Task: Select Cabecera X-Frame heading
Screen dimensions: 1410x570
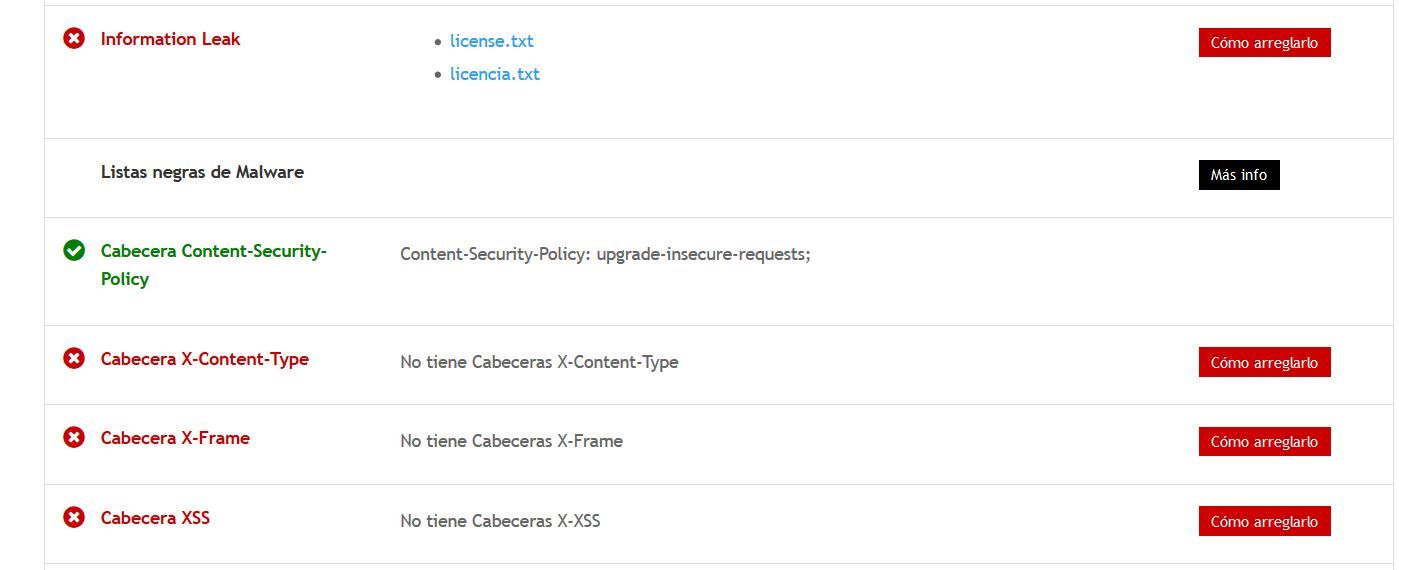Action: pos(175,438)
